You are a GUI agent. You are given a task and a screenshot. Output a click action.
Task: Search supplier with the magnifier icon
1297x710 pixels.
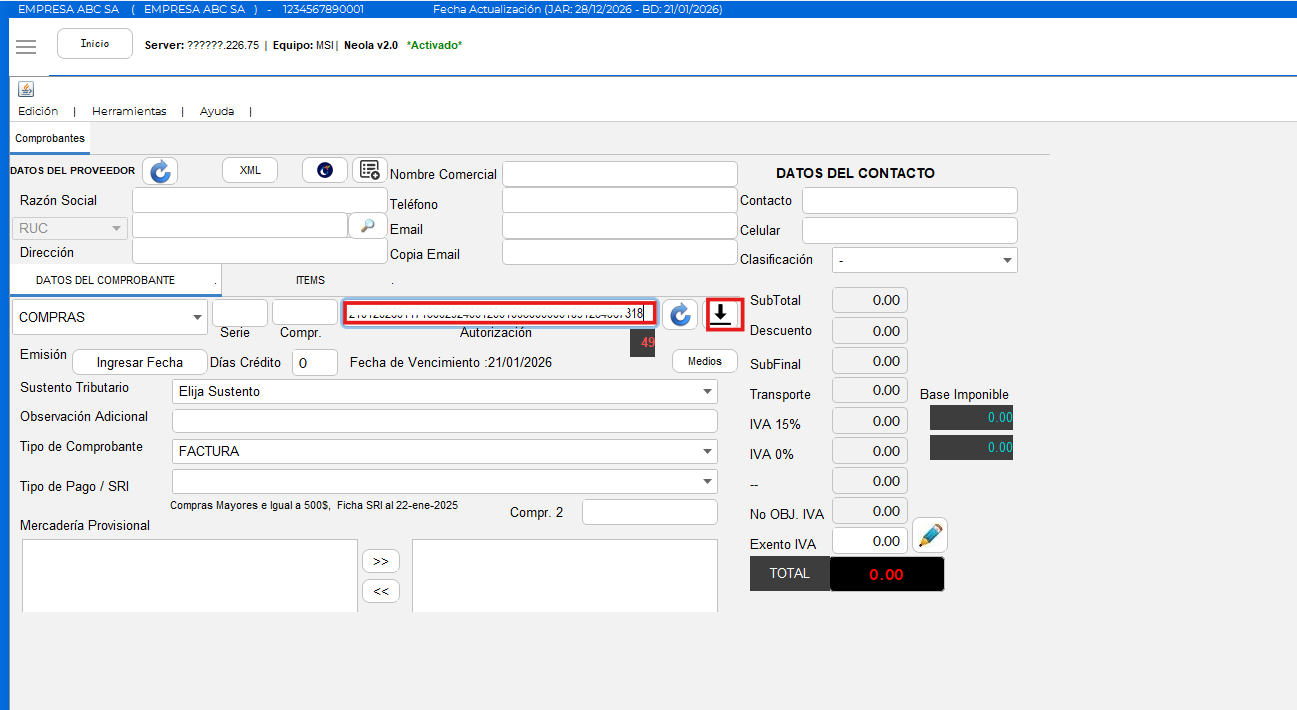[368, 226]
